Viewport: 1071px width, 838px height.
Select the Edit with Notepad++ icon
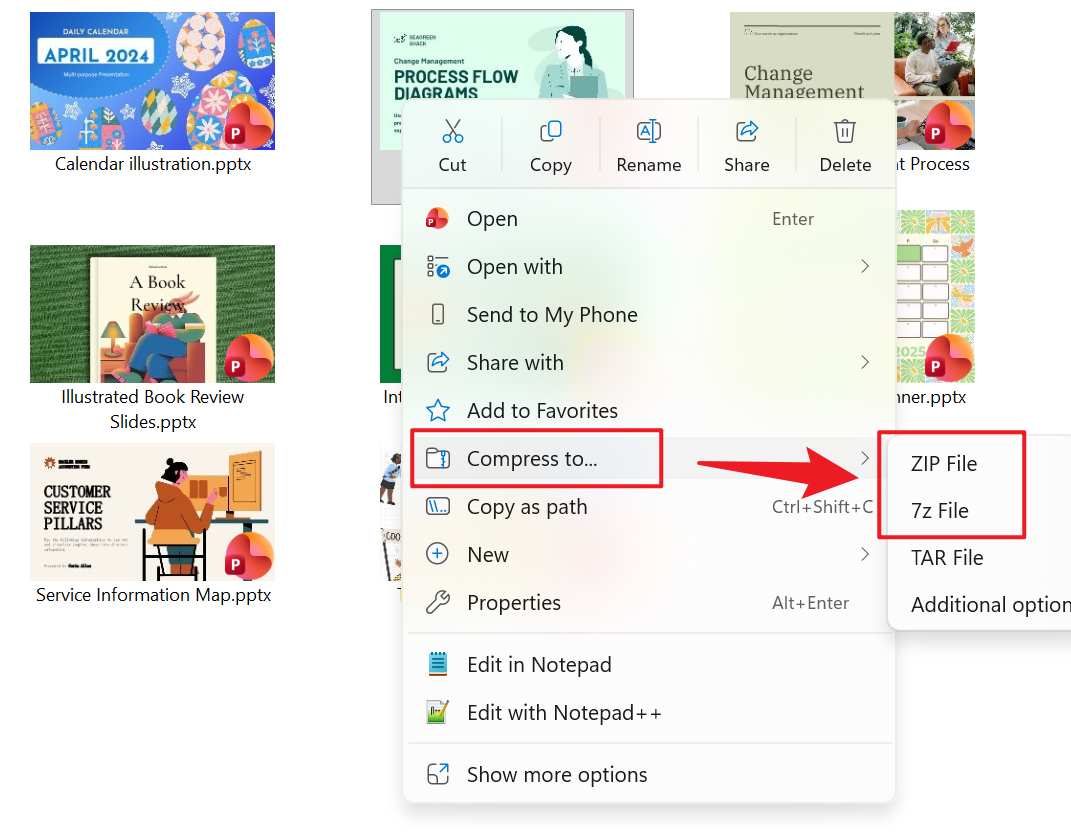438,712
